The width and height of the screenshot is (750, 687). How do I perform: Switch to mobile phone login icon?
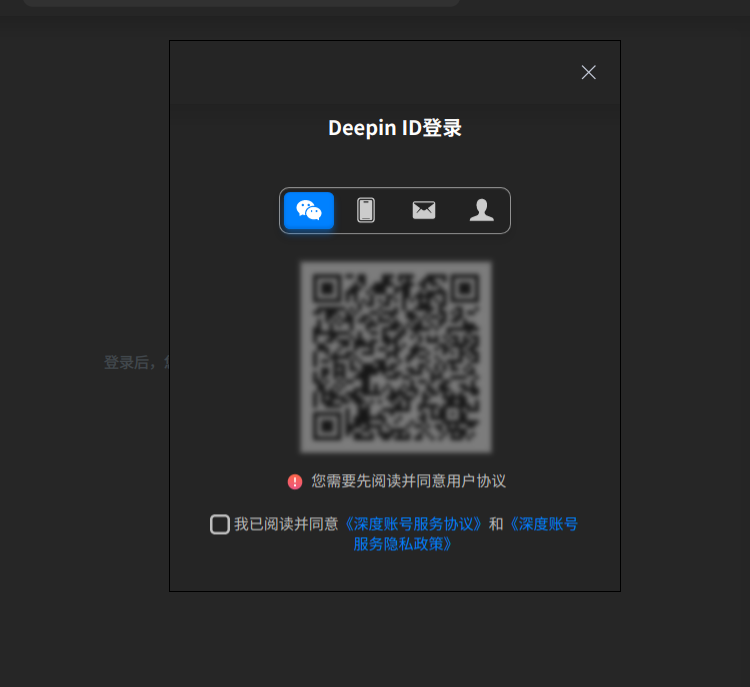click(366, 211)
